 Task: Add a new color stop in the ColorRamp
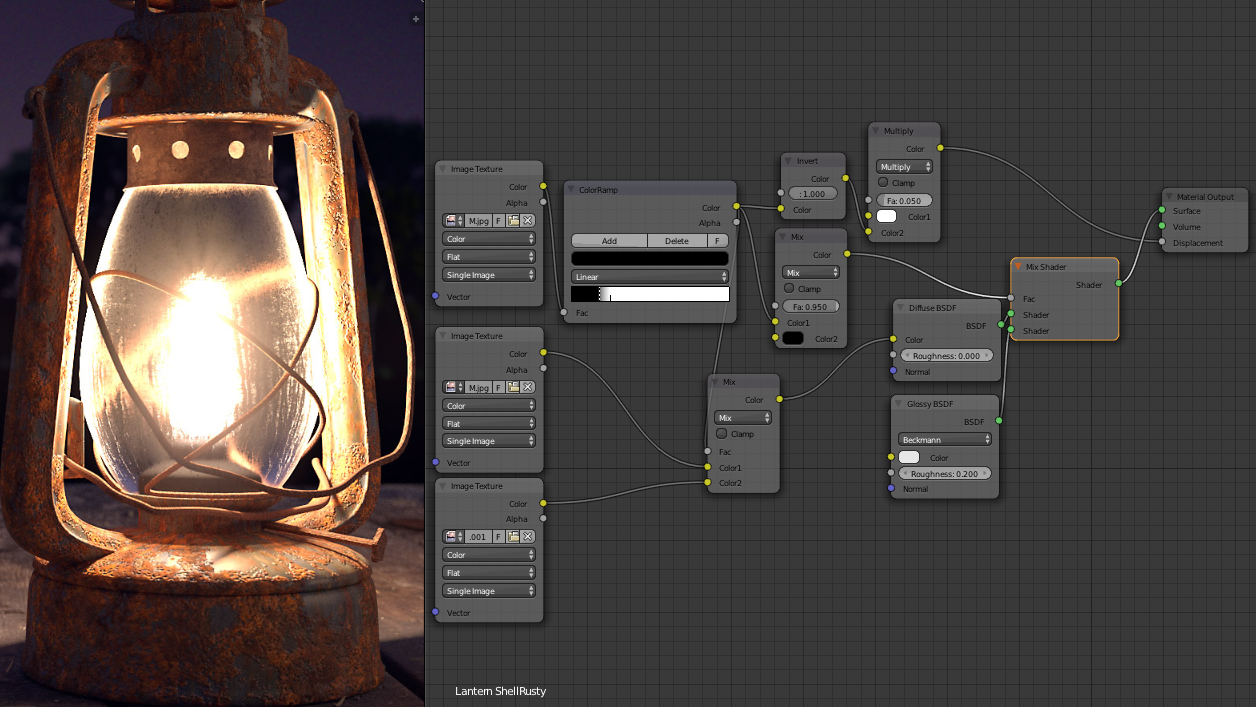point(608,240)
